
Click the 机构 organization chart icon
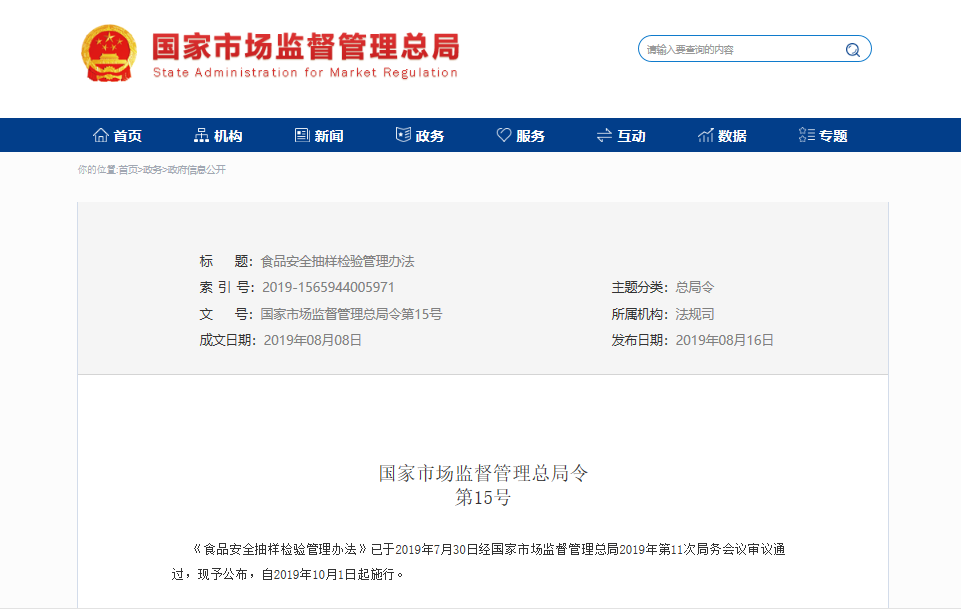point(201,136)
